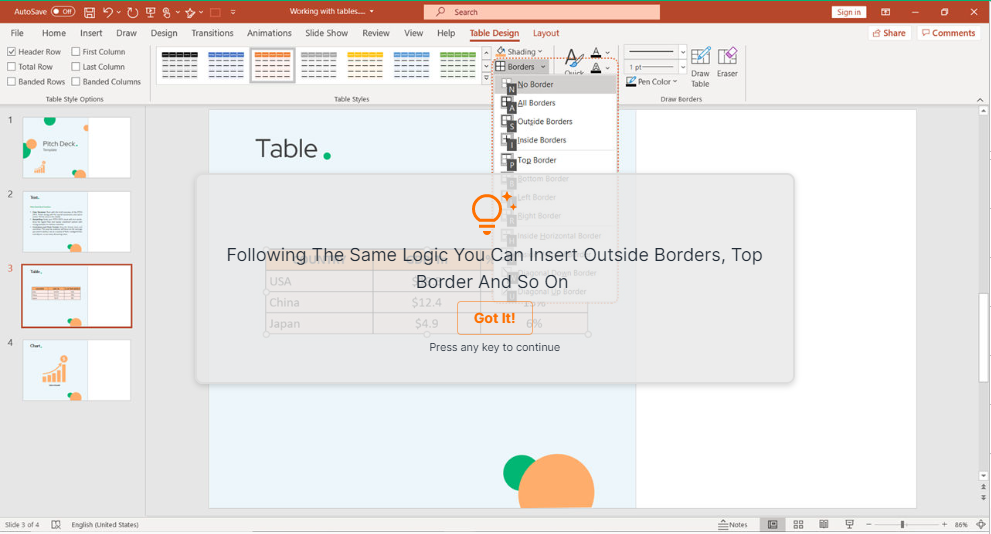This screenshot has height=534, width=991.
Task: Select the Eraser tool
Action: click(727, 63)
